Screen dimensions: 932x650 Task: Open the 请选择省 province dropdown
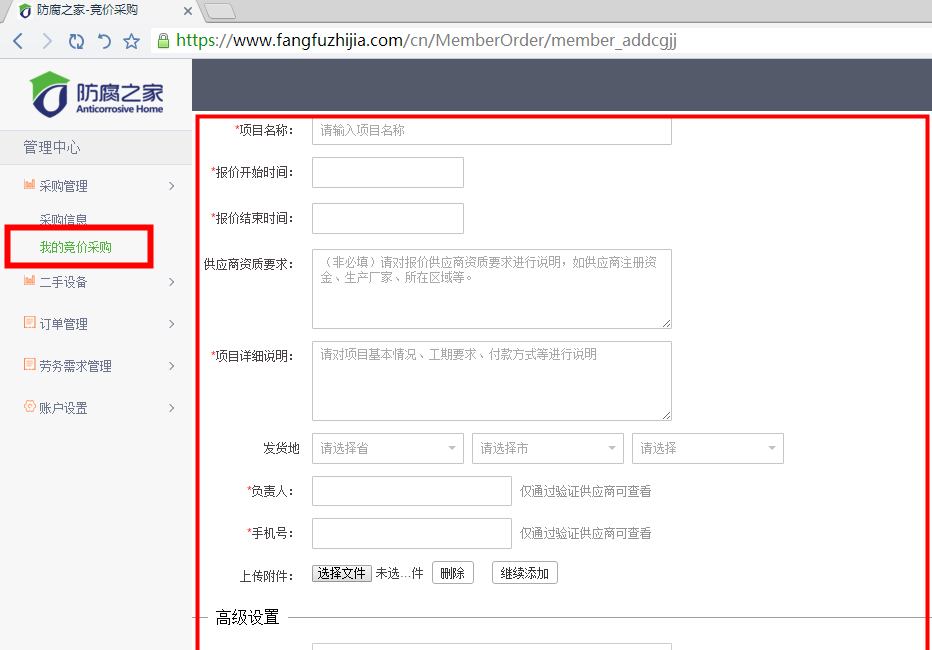387,448
